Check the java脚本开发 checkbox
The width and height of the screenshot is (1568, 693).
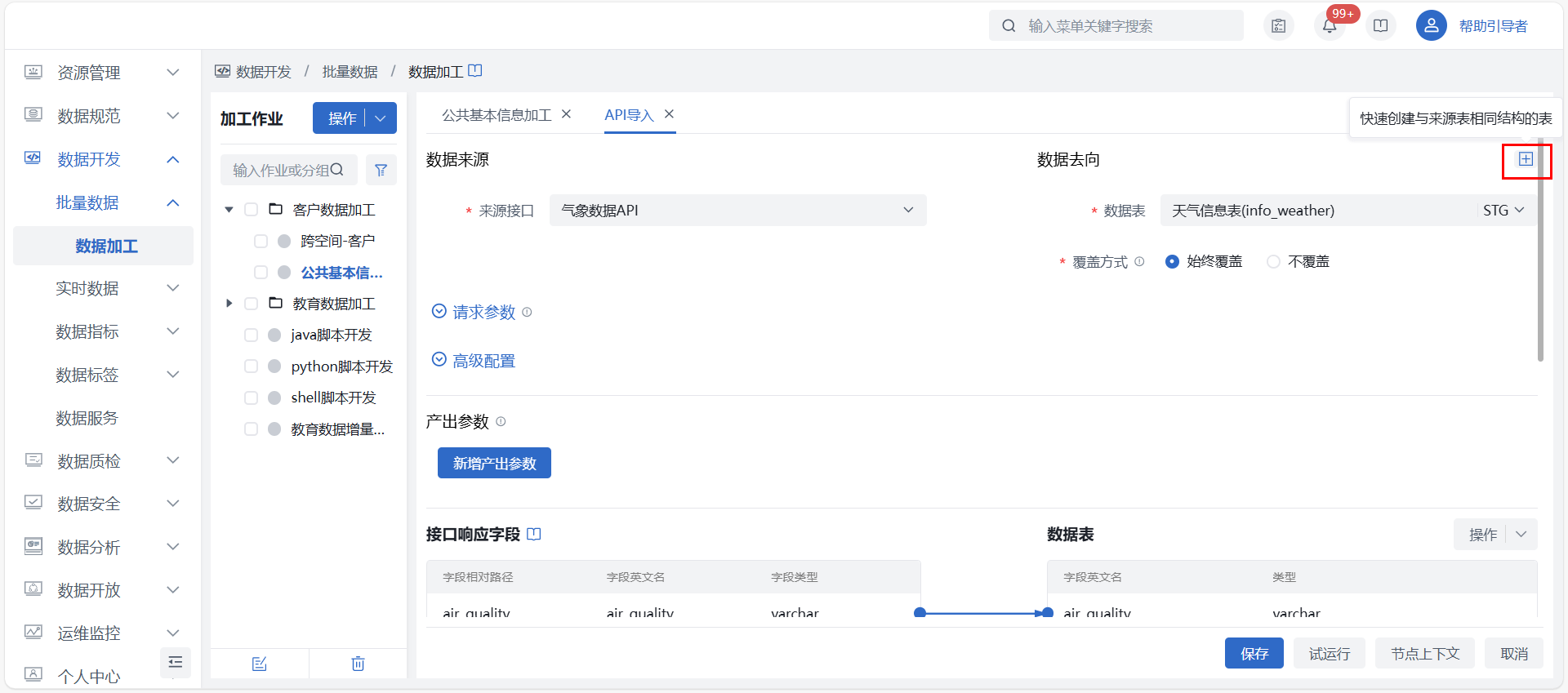(252, 335)
